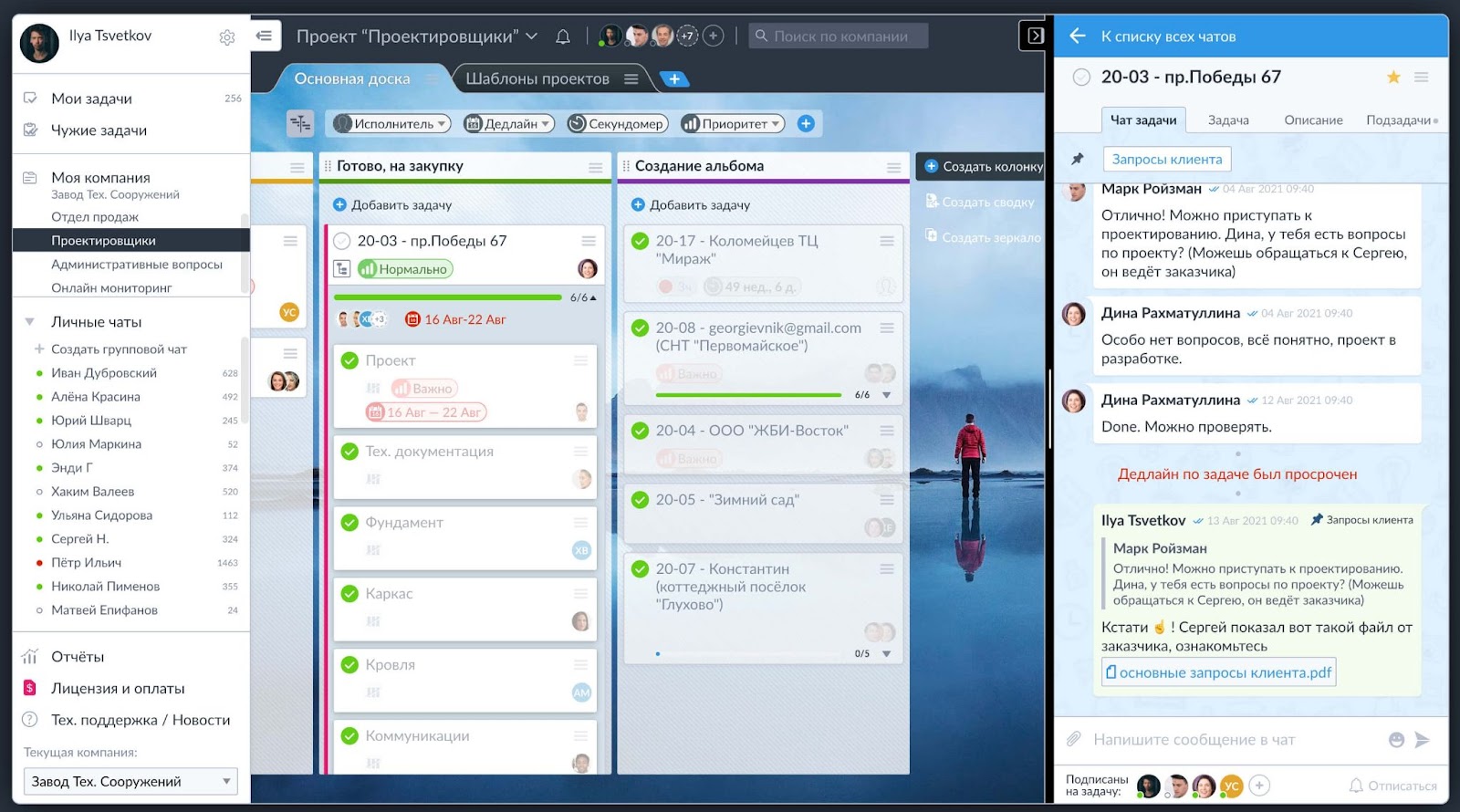Open Создание альбома column menu
Image resolution: width=1460 pixels, height=812 pixels.
(893, 167)
